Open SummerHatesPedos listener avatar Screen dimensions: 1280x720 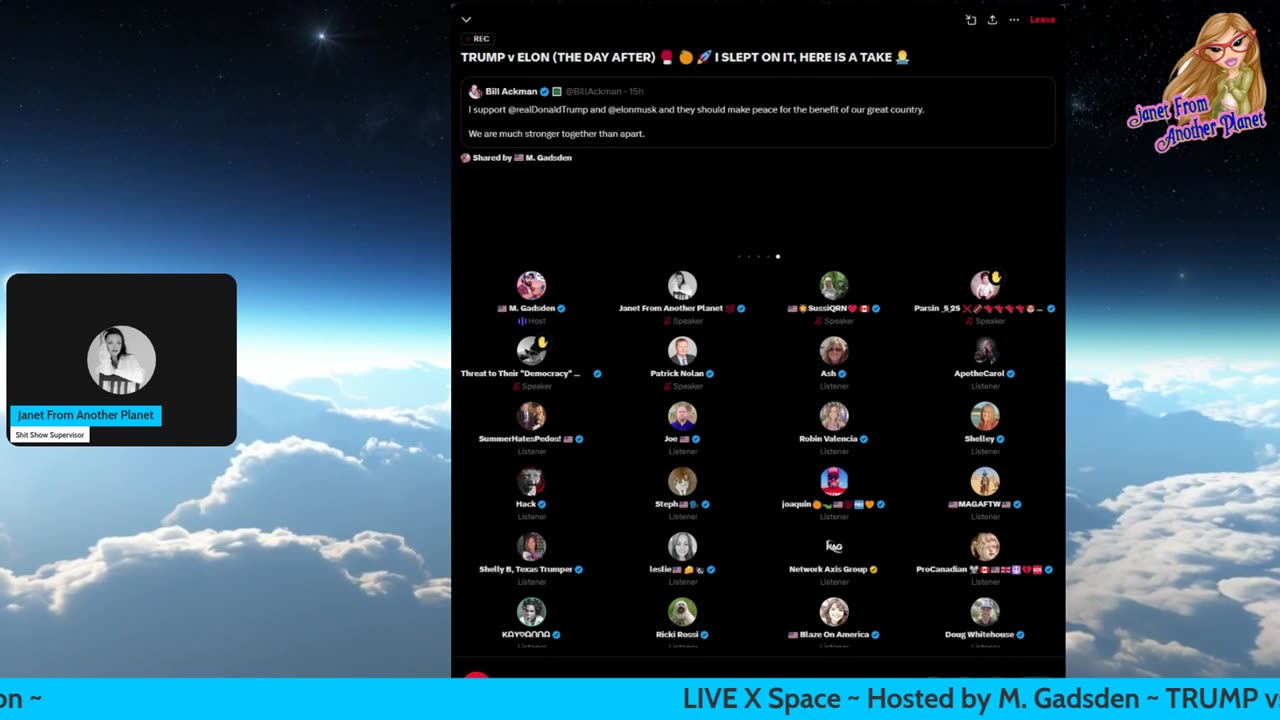[x=531, y=416]
